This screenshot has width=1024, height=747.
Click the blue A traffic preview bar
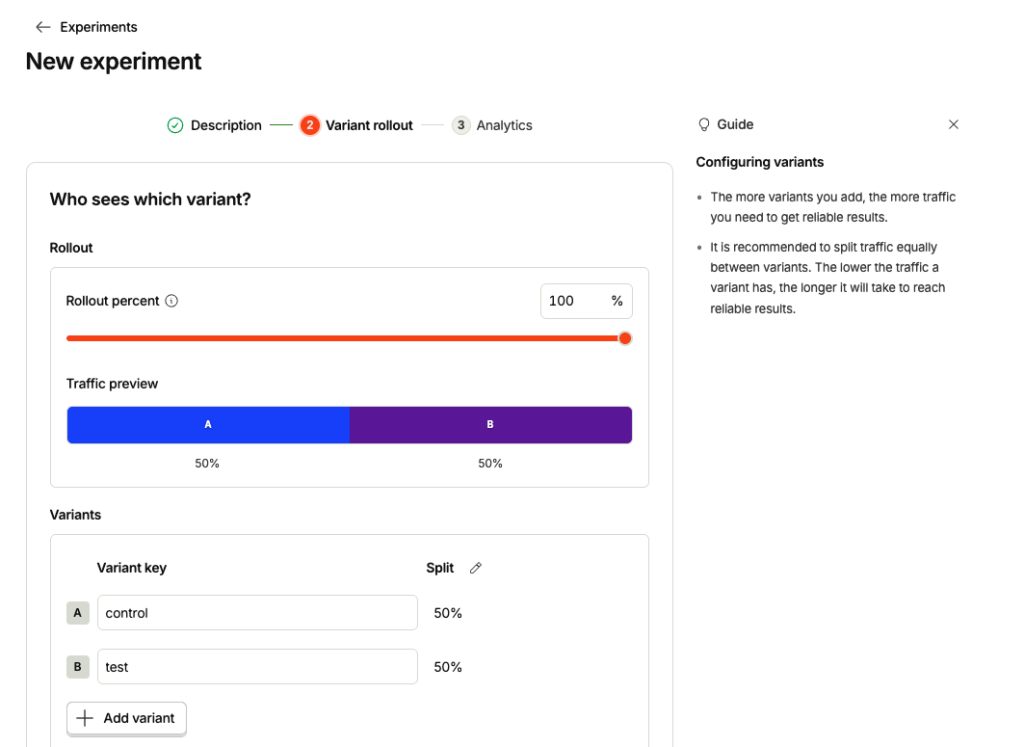click(208, 425)
